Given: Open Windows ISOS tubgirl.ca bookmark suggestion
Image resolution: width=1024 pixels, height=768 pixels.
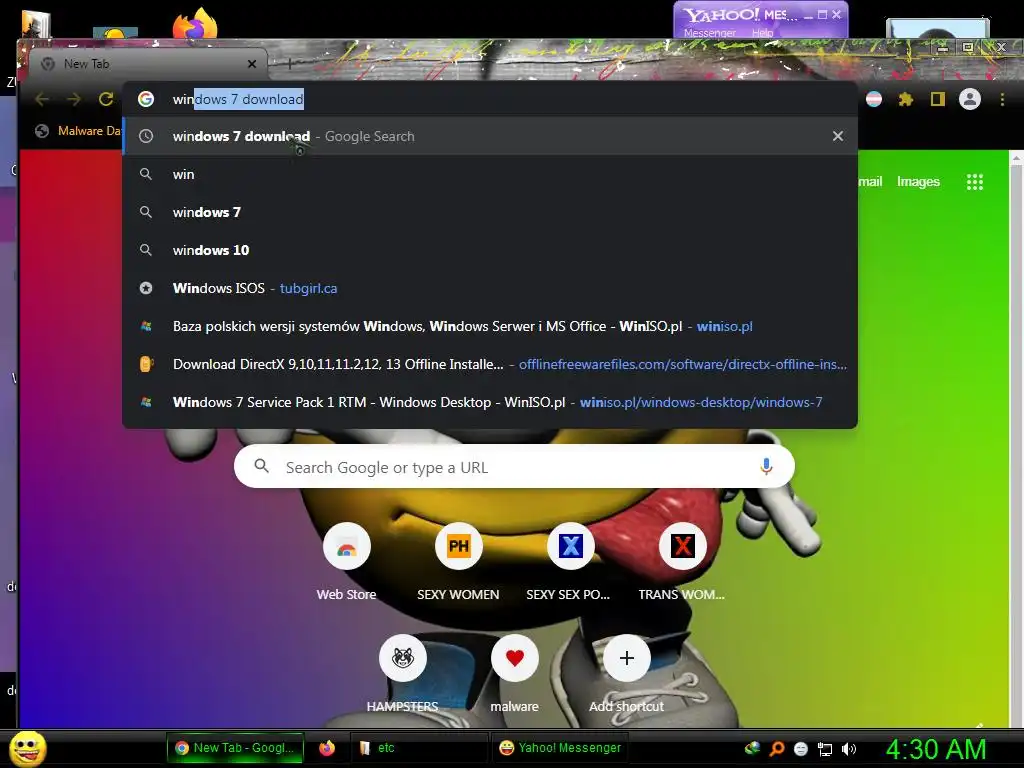Looking at the screenshot, I should point(490,288).
